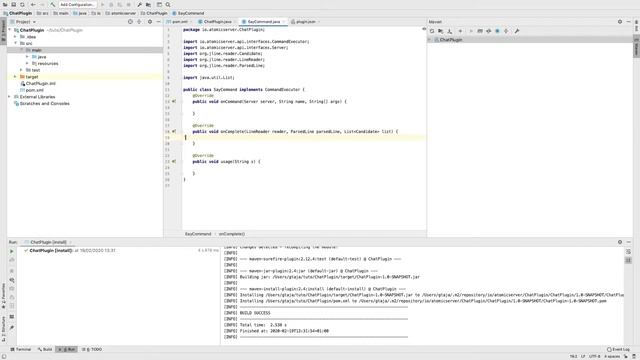Screen dimensions: 640x360
Task: Click the ChatPlugin root breadcrumb
Action: point(18,13)
